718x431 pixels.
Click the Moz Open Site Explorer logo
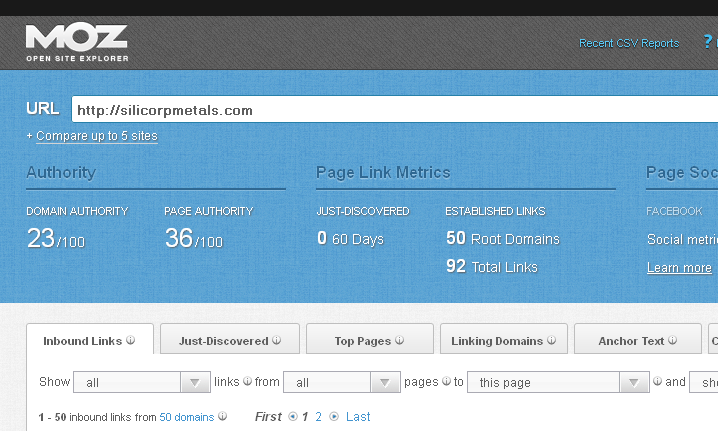[77, 43]
